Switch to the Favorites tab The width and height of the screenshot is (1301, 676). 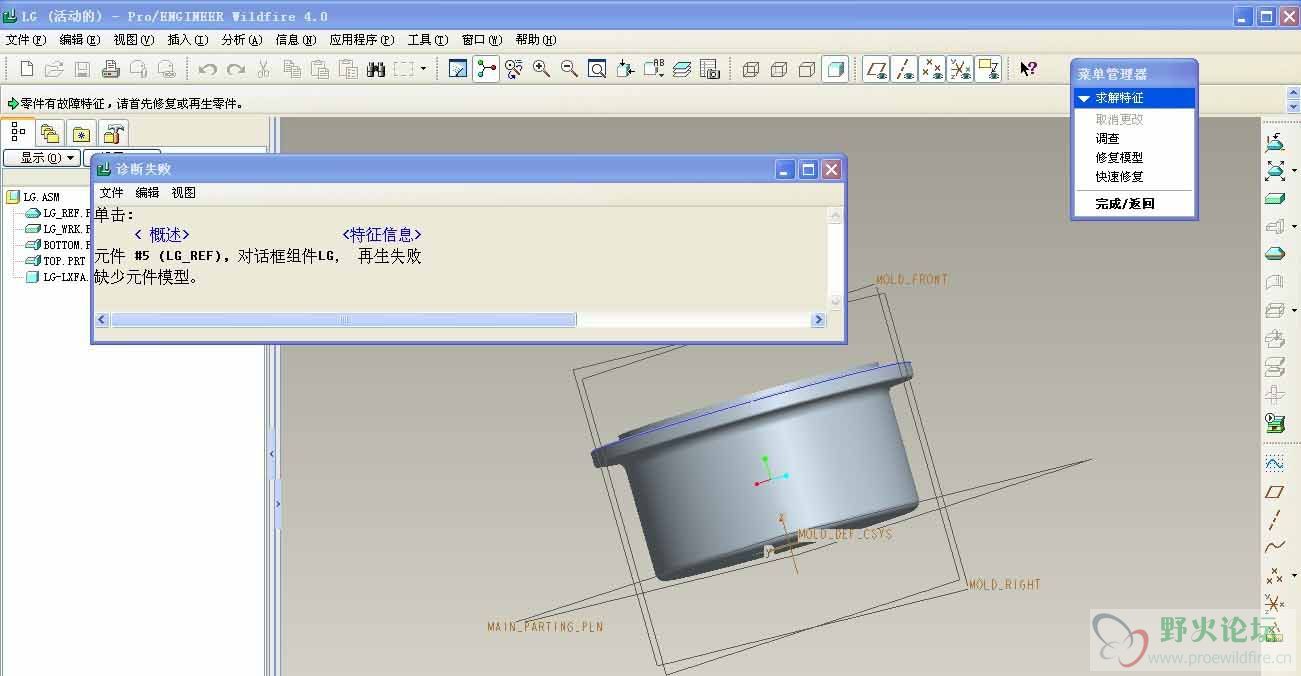81,133
